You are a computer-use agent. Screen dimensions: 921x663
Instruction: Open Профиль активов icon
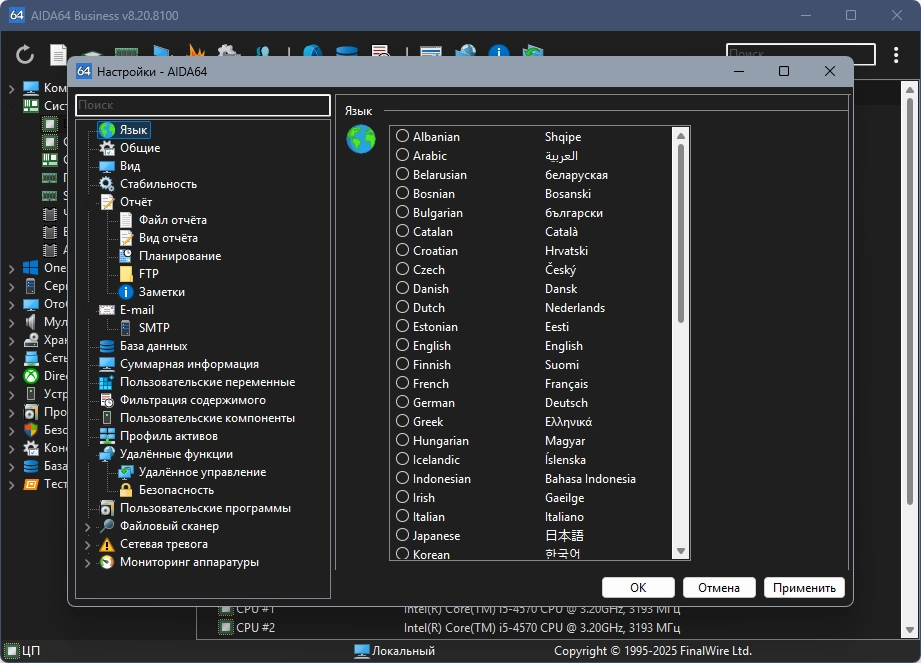107,436
